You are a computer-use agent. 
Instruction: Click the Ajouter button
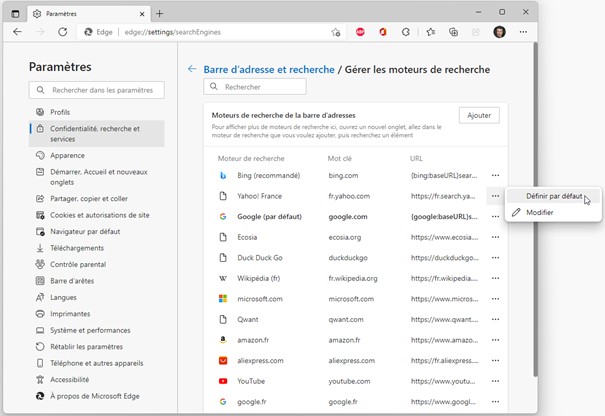click(x=479, y=115)
